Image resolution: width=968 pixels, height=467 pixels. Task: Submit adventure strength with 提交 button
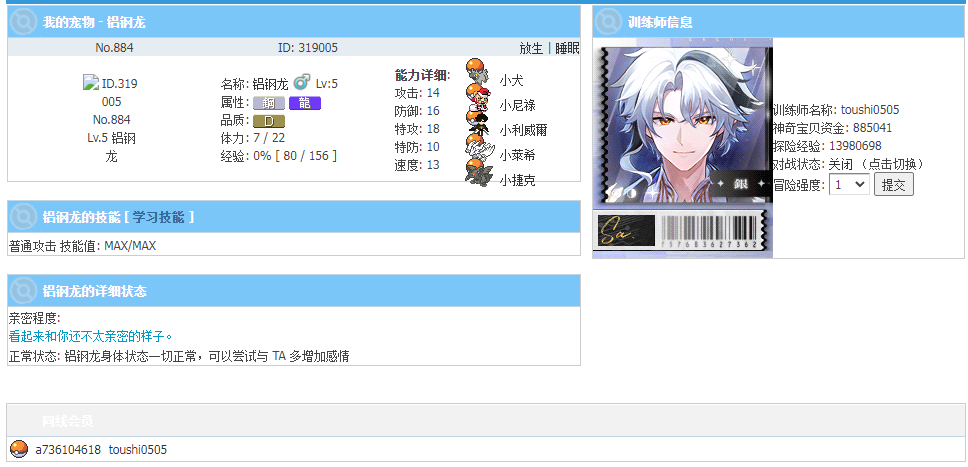pos(893,185)
